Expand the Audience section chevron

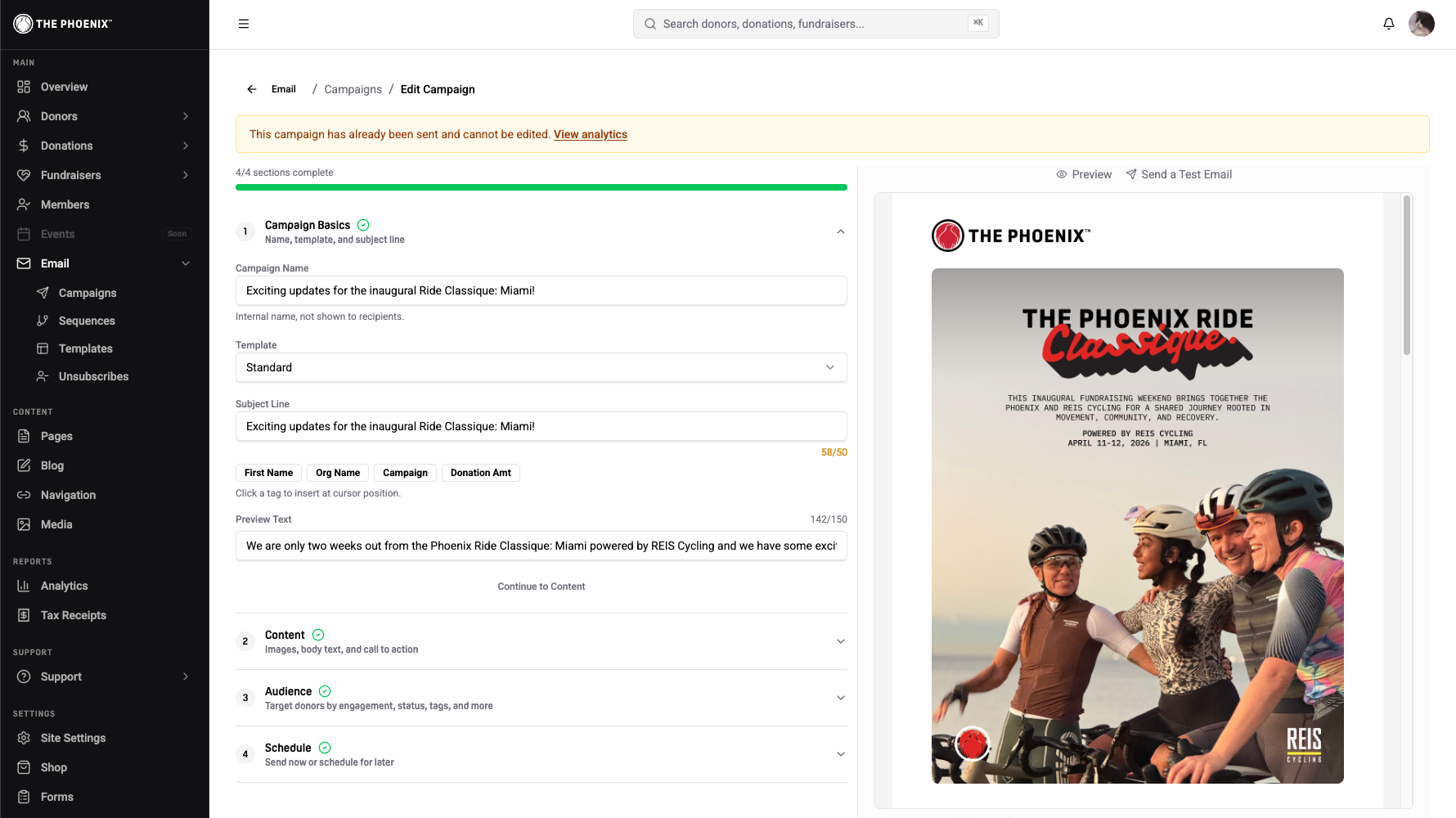tap(840, 698)
